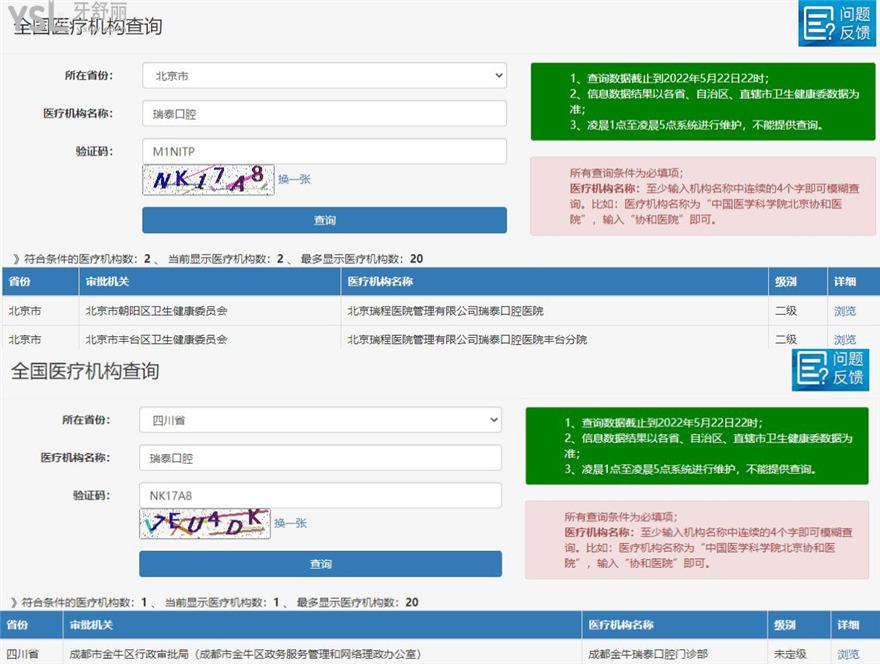The height and width of the screenshot is (664, 880).
Task: Click the 北京市朝阳区卫生健康委员会 cell
Action: click(x=209, y=310)
